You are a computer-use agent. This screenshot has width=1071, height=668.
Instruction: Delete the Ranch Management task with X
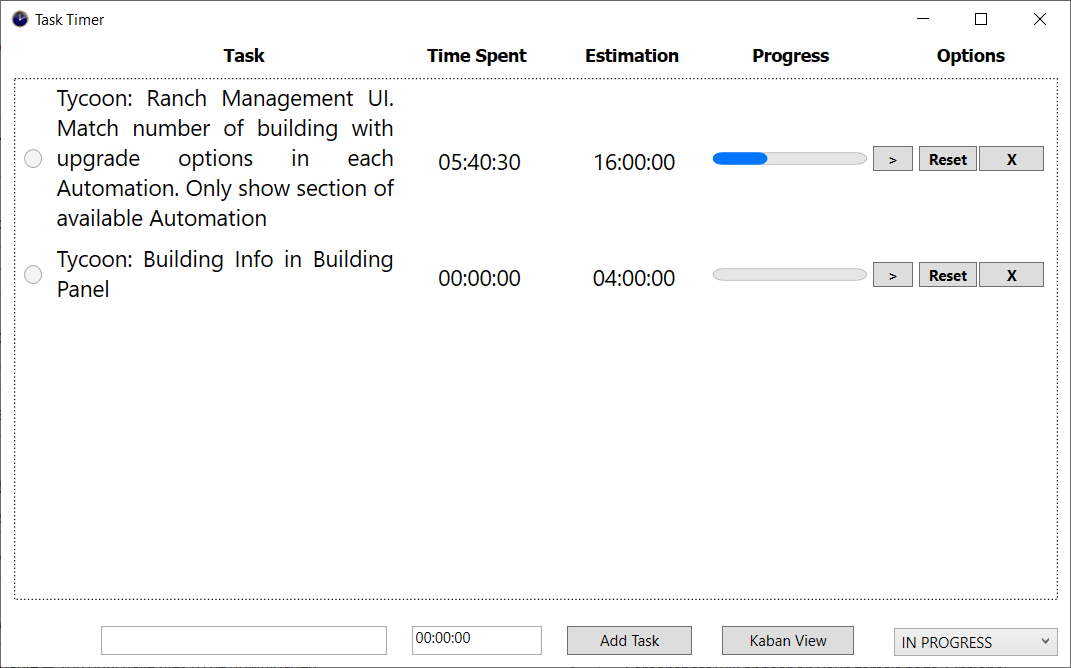1011,158
